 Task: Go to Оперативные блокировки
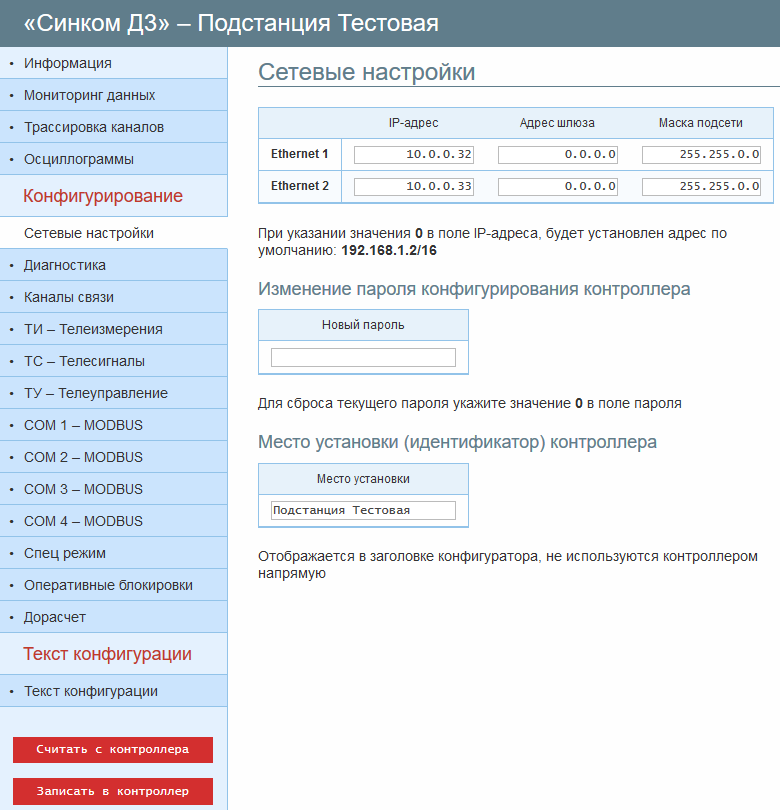[108, 585]
